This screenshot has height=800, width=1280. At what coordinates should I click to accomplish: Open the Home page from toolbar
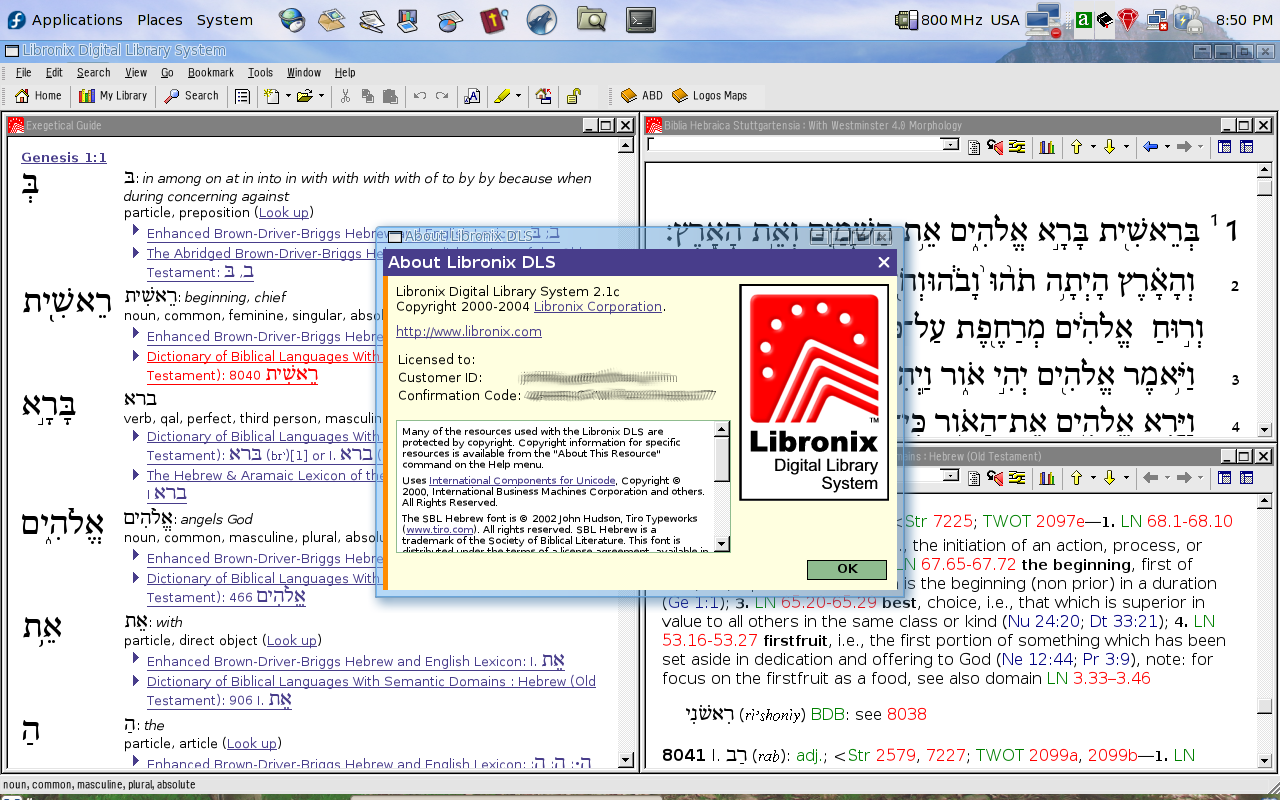38,96
